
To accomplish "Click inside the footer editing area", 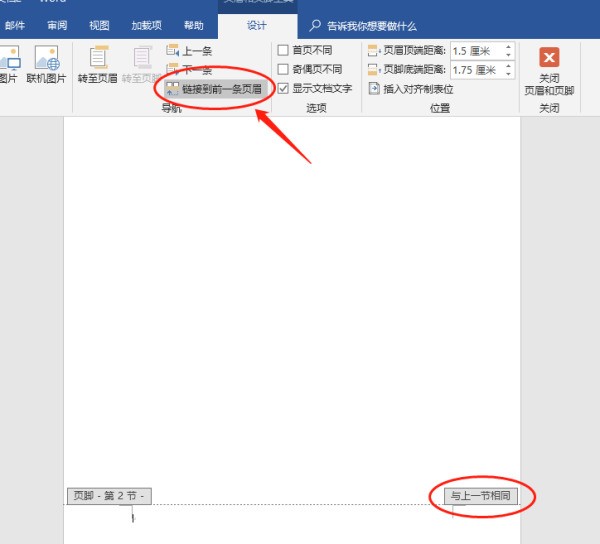I will pos(292,524).
